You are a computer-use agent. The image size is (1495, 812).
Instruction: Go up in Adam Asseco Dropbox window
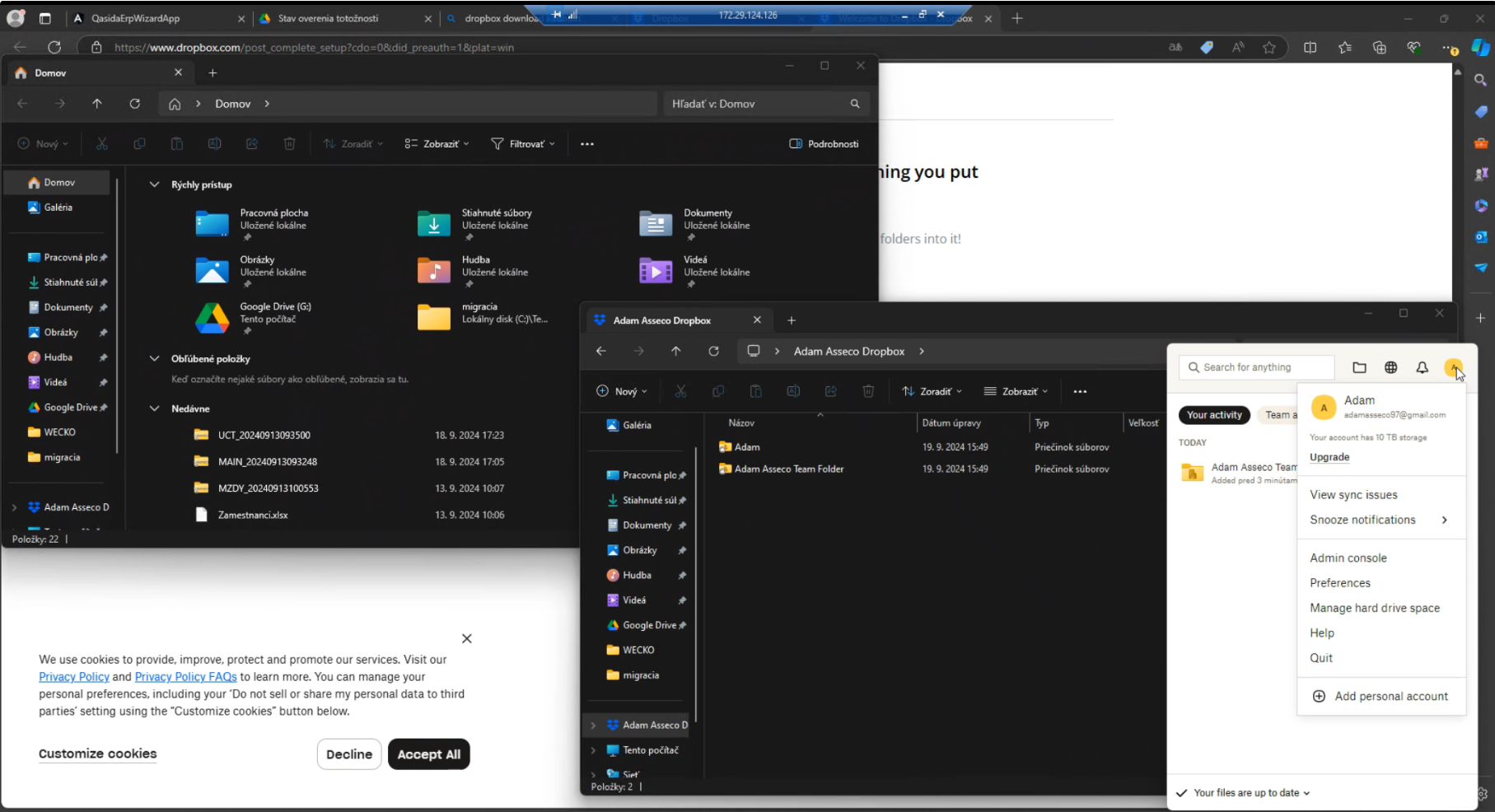click(676, 351)
